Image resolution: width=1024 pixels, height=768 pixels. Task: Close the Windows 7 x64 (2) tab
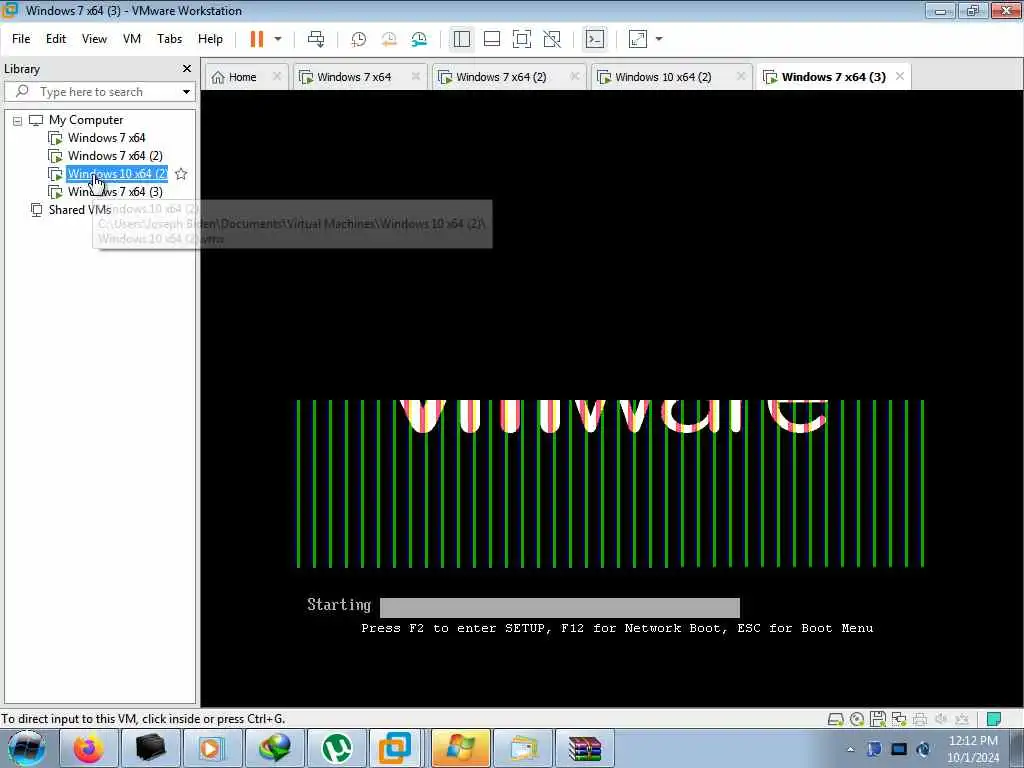pos(575,76)
